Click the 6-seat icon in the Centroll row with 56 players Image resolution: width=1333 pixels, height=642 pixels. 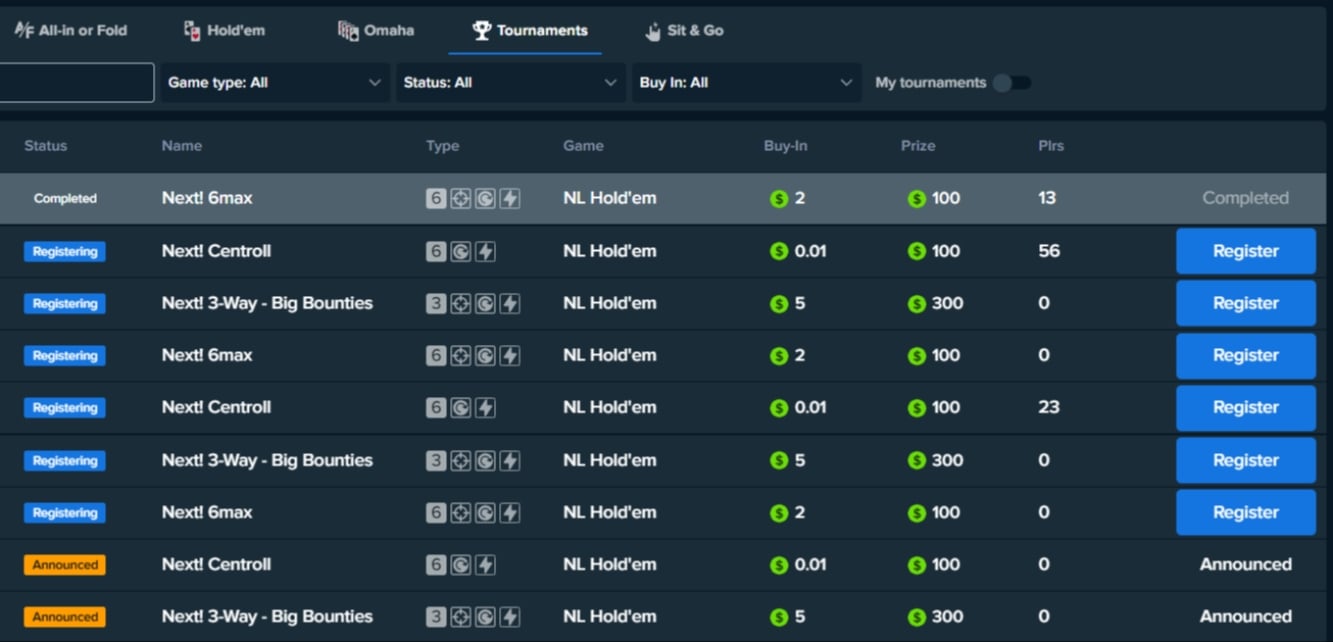(435, 251)
